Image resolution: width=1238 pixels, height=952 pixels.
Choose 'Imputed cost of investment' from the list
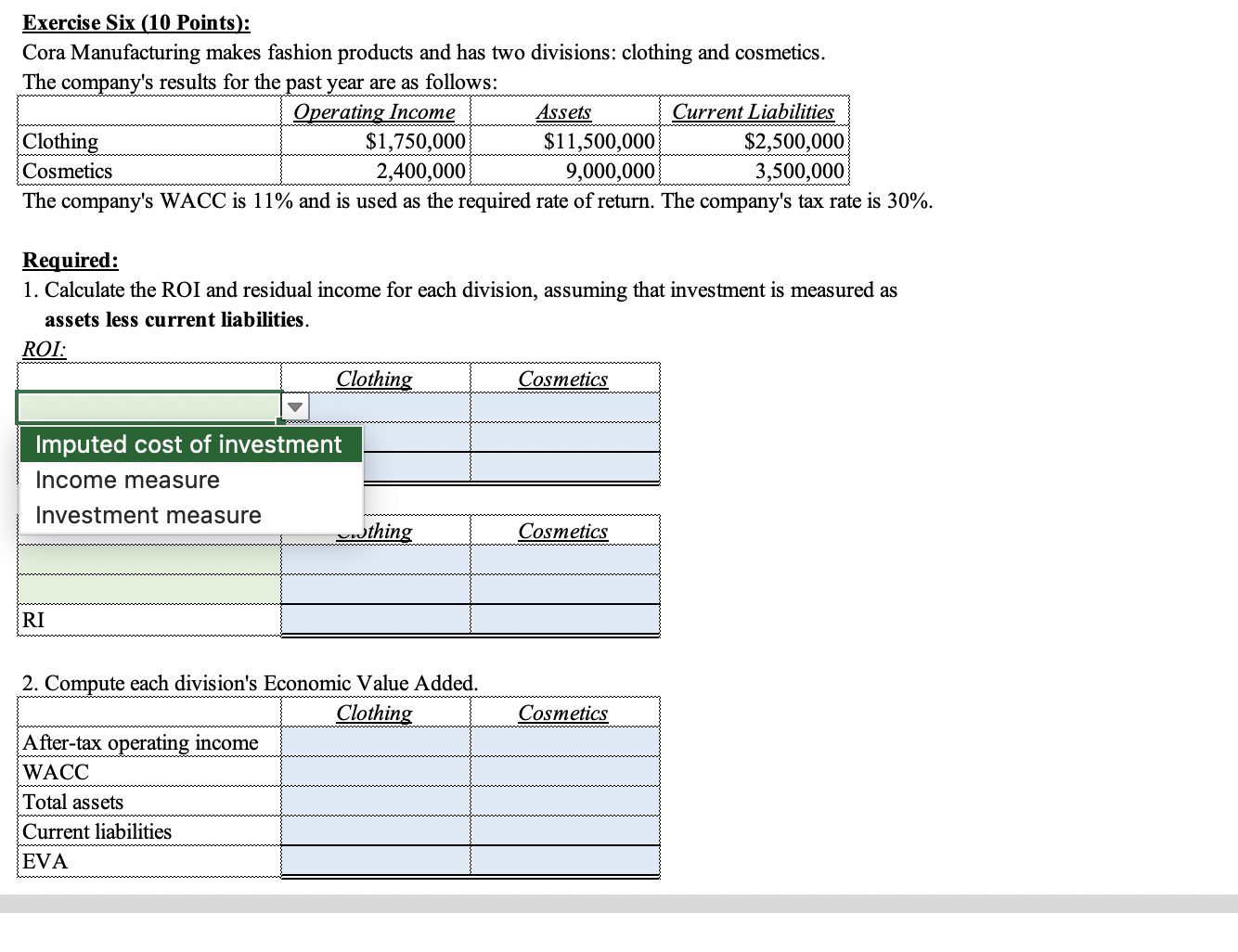point(190,444)
